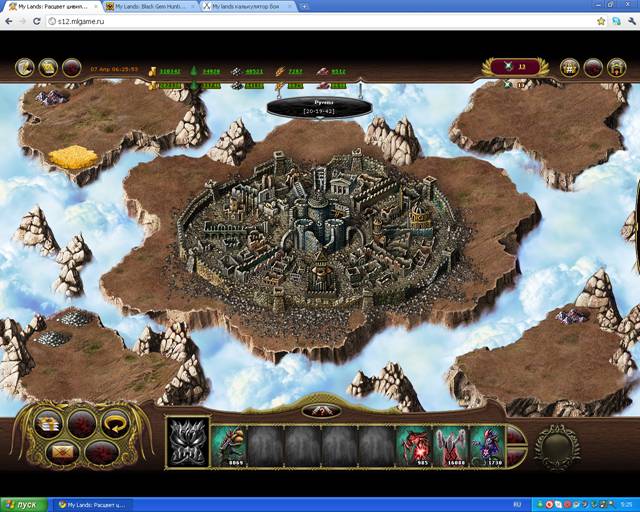Viewport: 640px width, 512px height.
Task: Select the ruined city in the center
Action: click(x=318, y=237)
